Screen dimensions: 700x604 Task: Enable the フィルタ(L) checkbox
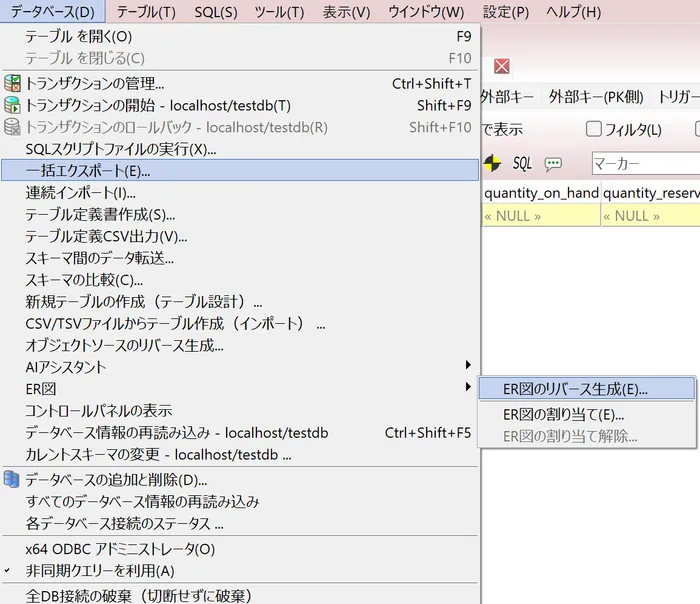593,129
